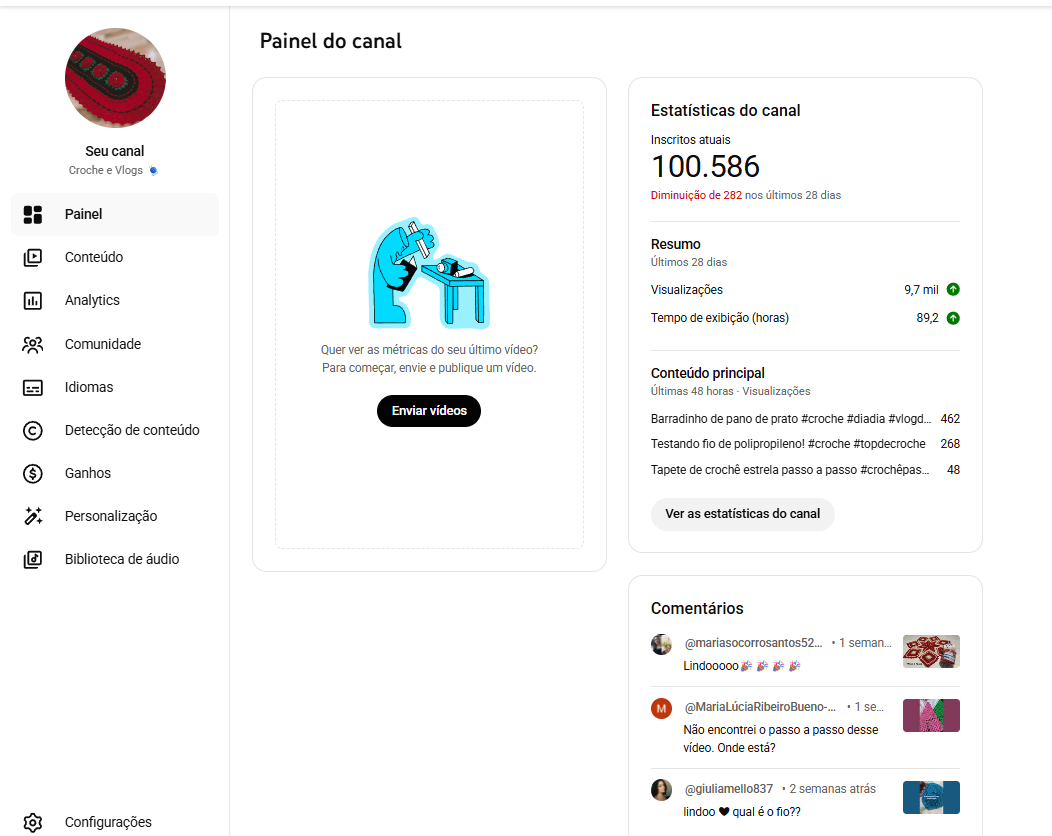Open Comunidade people icon
This screenshot has height=836, width=1052.
(33, 344)
